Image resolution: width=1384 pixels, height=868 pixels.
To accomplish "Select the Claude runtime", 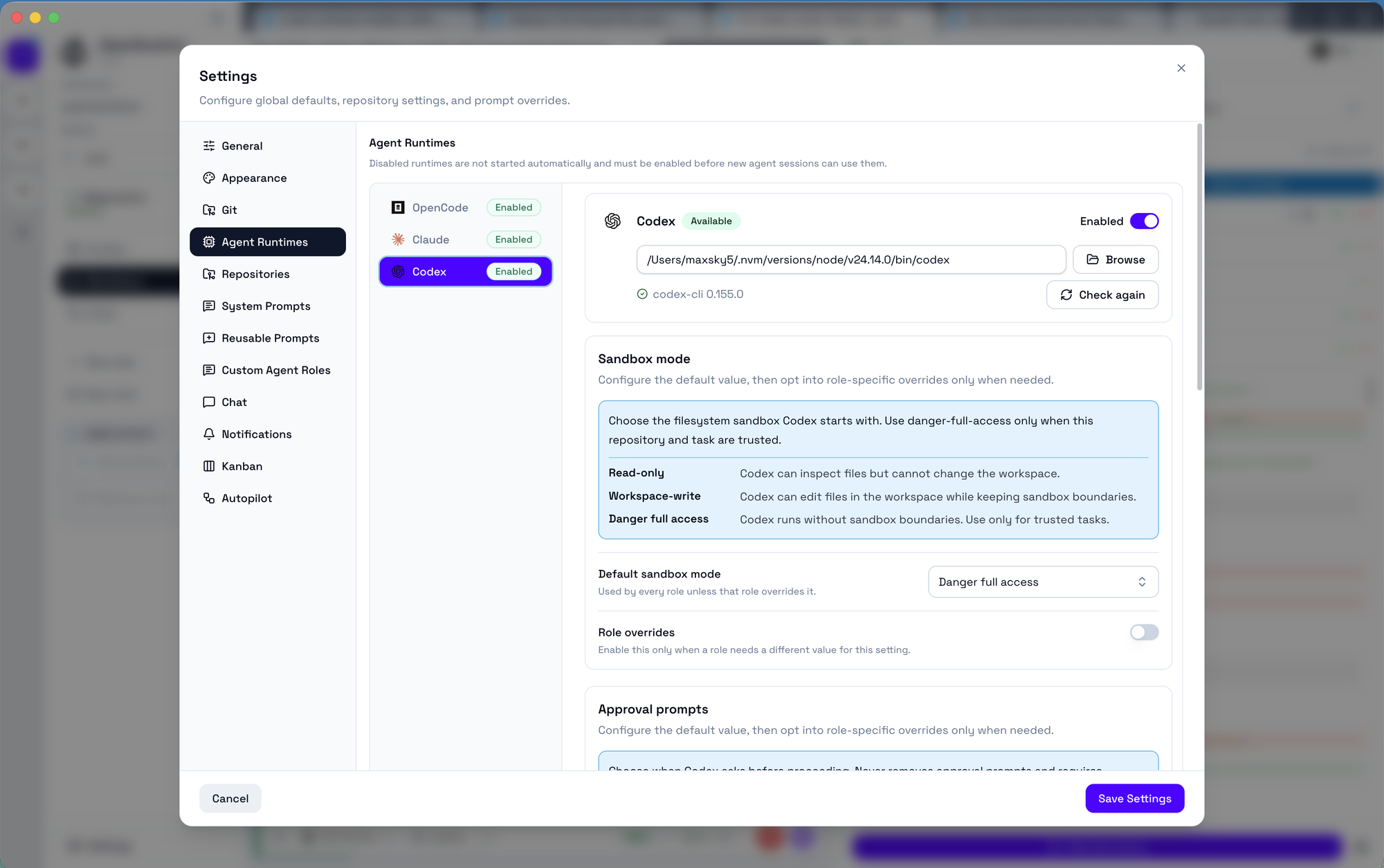I will click(x=466, y=239).
